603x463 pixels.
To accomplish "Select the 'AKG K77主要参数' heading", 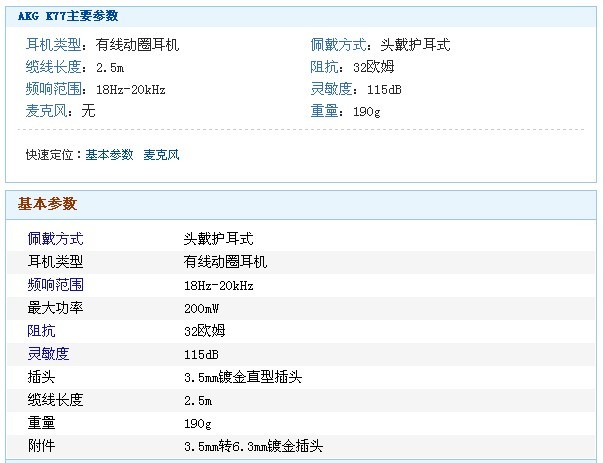I will click(x=68, y=16).
